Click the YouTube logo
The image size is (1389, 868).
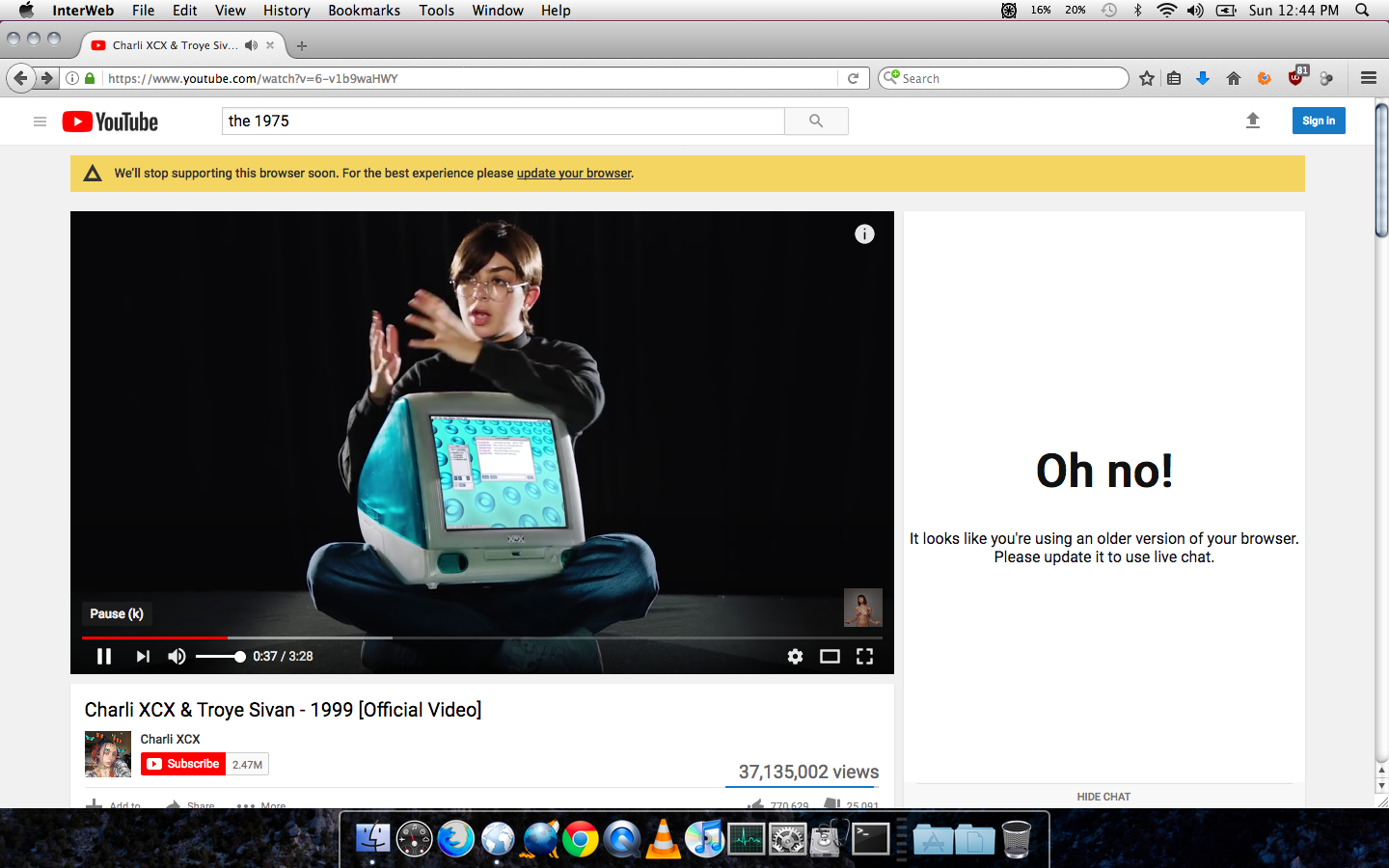click(x=110, y=122)
